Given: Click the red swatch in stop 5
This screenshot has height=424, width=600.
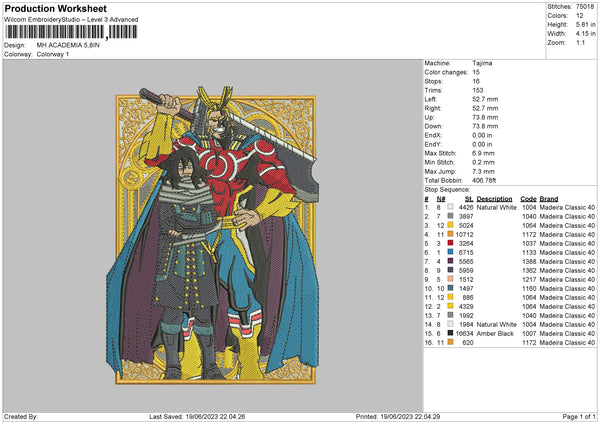Looking at the screenshot, I should point(451,243).
